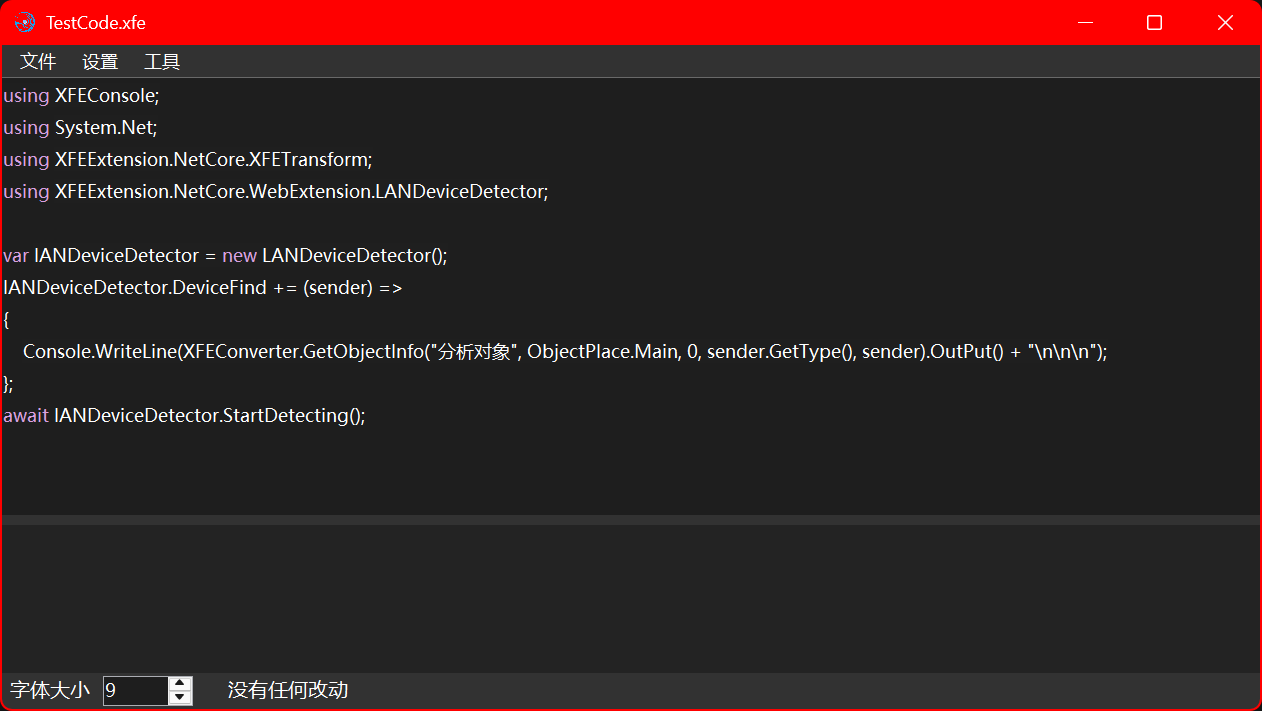Screen dimensions: 1262x711
Task: Increase font size using the up stepper arrow
Action: pos(179,684)
